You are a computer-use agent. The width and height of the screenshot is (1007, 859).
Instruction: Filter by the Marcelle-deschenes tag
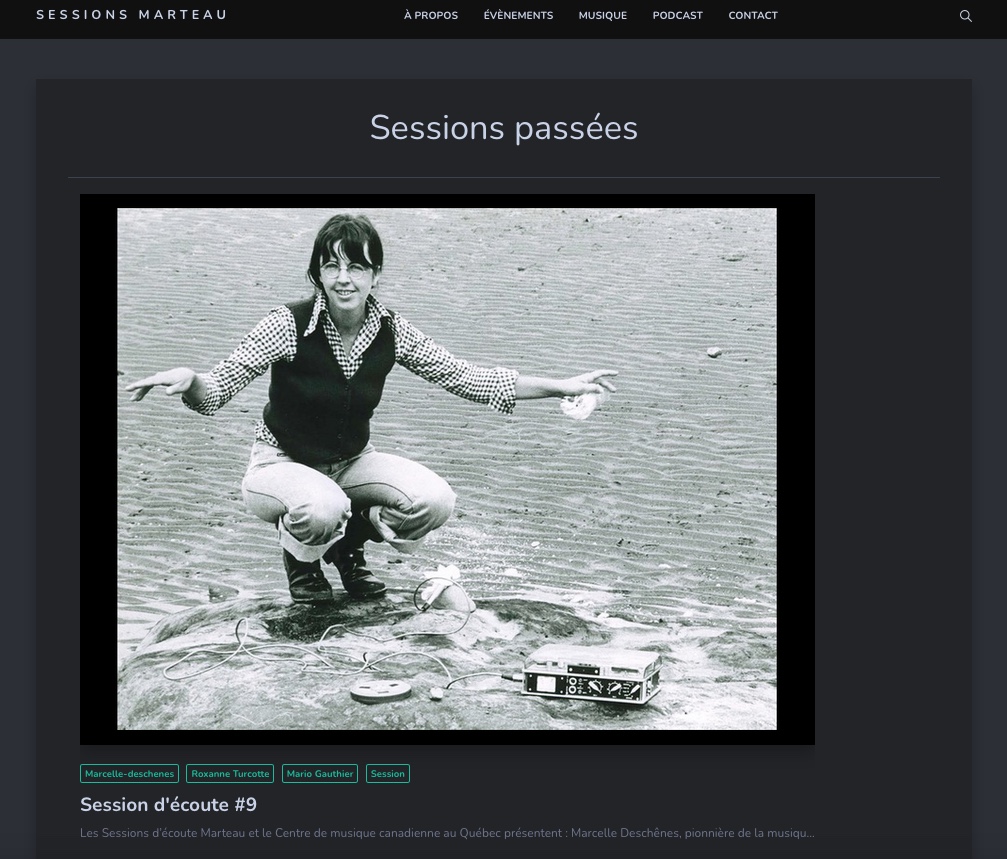coord(129,774)
